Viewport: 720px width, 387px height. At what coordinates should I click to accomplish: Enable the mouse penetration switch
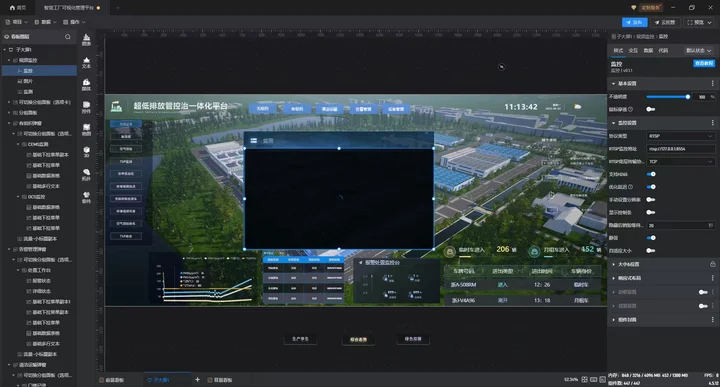click(x=650, y=109)
